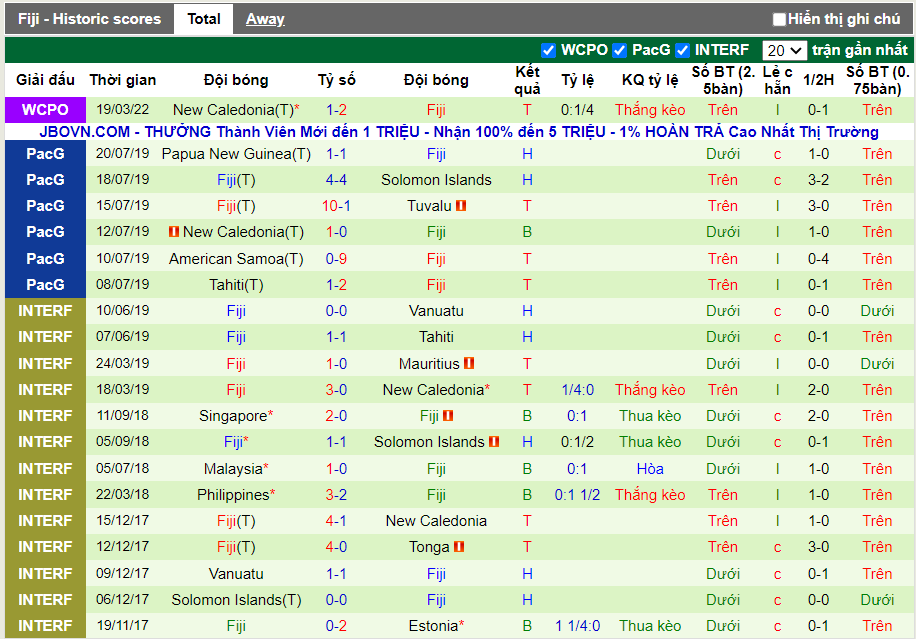Open the Solomon Islands team in 18/07/19 match
This screenshot has height=639, width=916.
pos(436,180)
